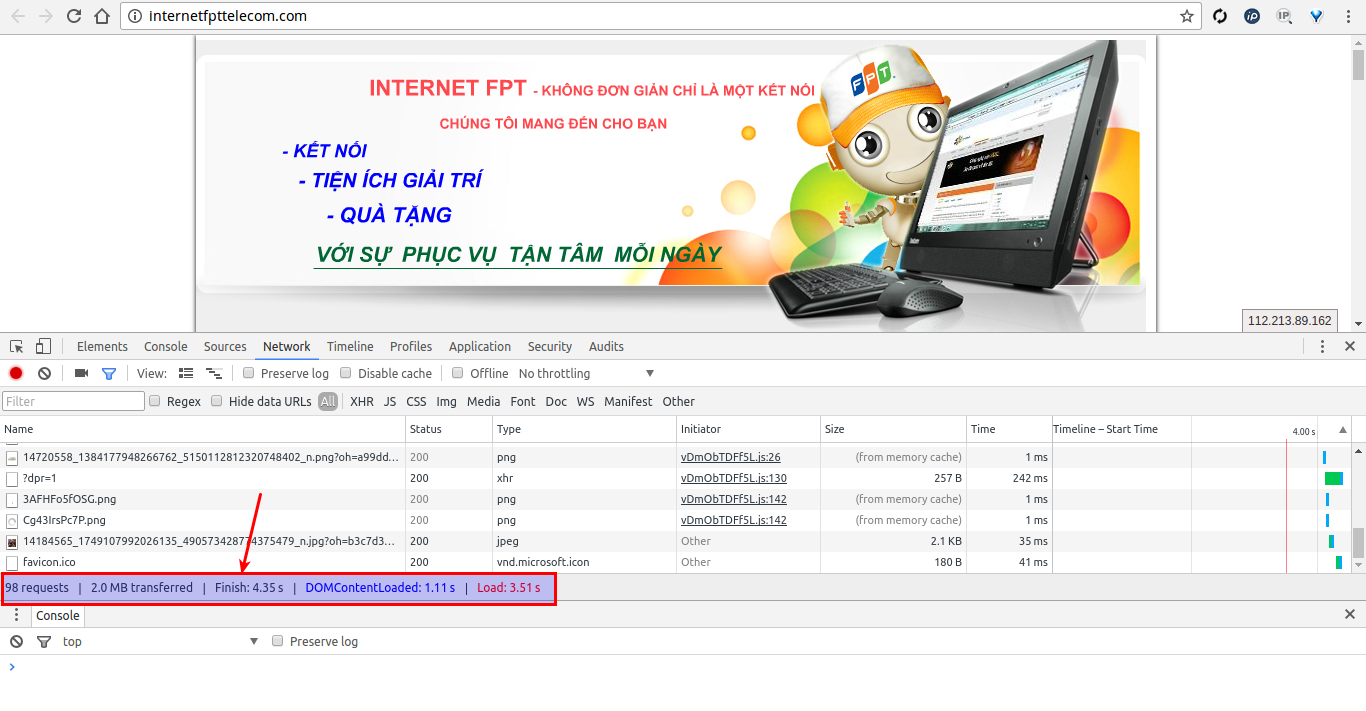Viewport: 1366px width, 711px height.
Task: Filter requests by Manifest
Action: pos(628,401)
